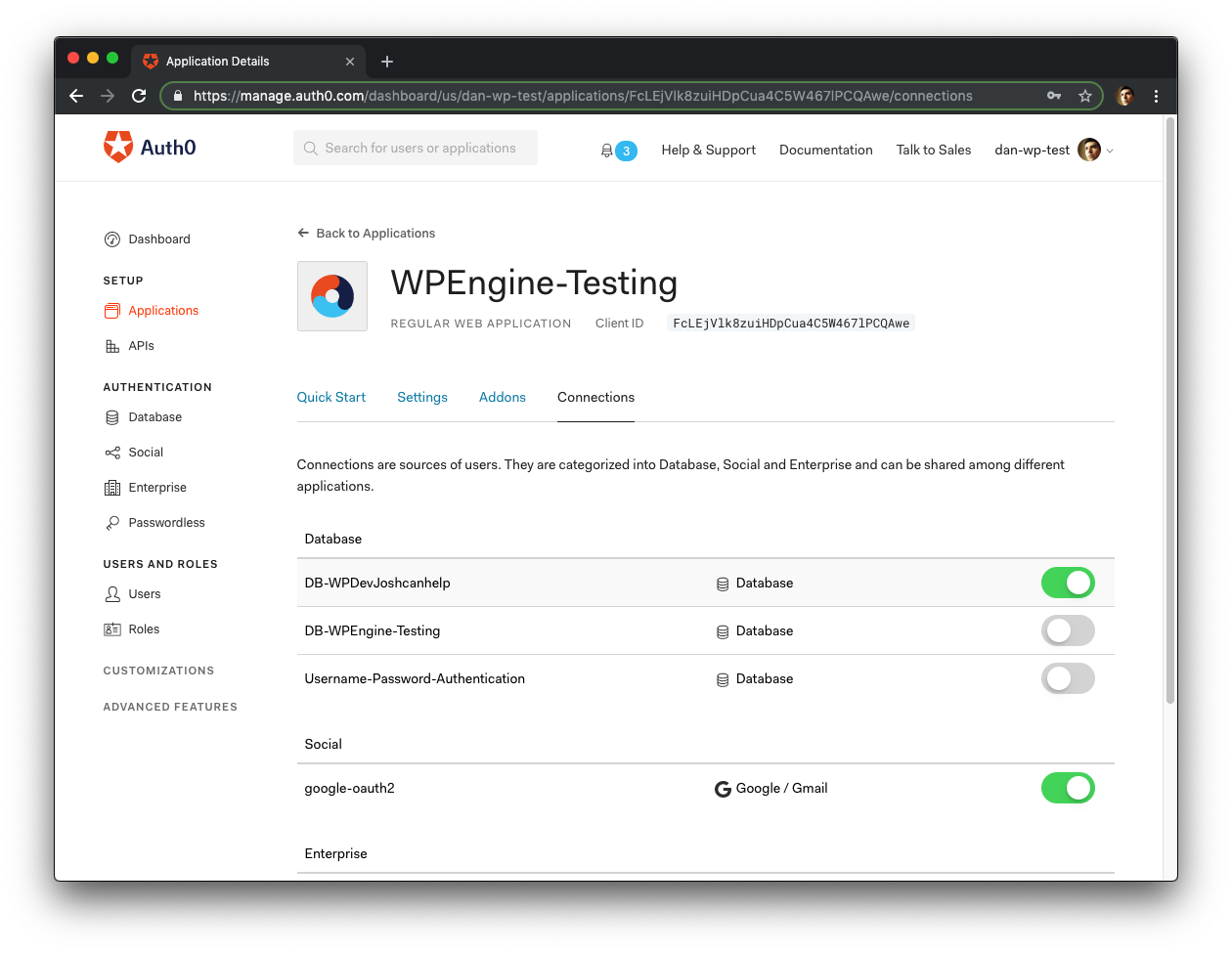The height and width of the screenshot is (953, 1232).
Task: Bookmark page with the star icon
Action: pyautogui.click(x=1084, y=96)
